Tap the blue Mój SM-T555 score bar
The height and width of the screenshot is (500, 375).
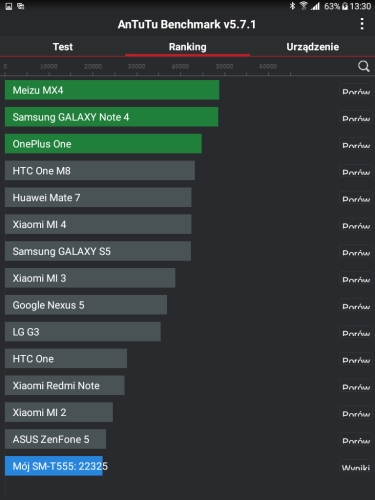[x=54, y=466]
